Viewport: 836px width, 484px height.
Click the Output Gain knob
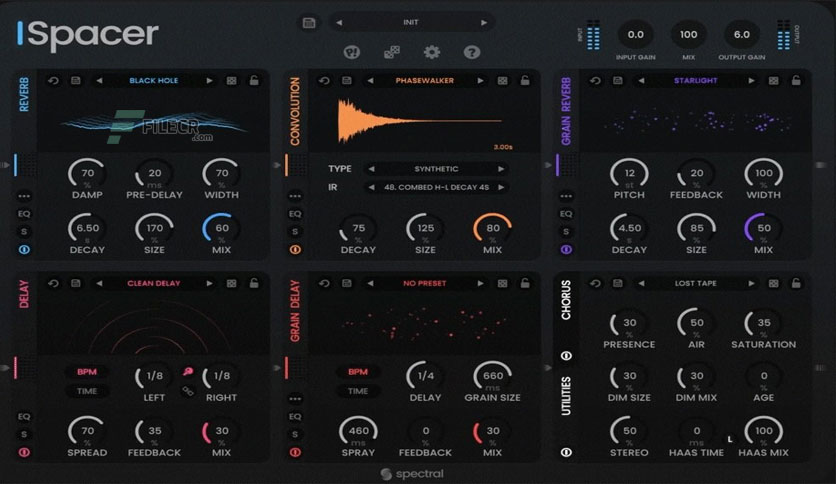(742, 35)
